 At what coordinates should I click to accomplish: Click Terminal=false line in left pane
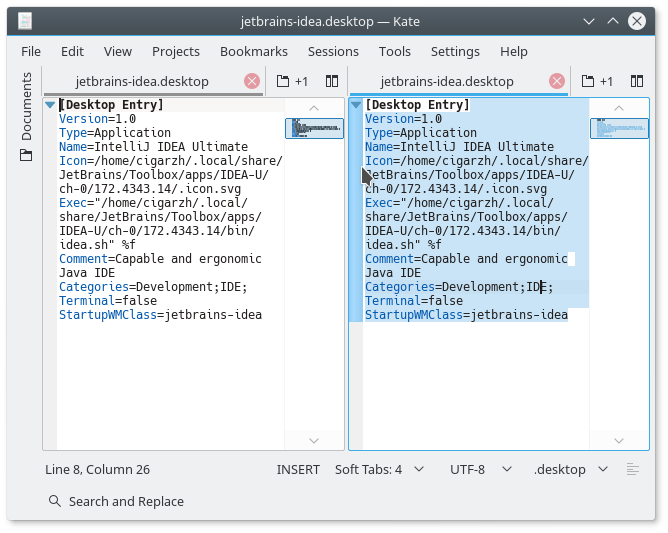108,301
